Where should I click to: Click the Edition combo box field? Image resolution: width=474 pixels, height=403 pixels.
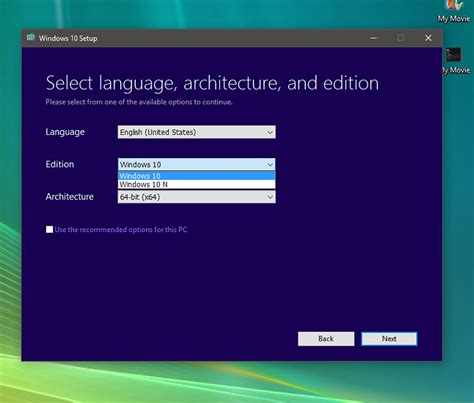click(x=197, y=164)
